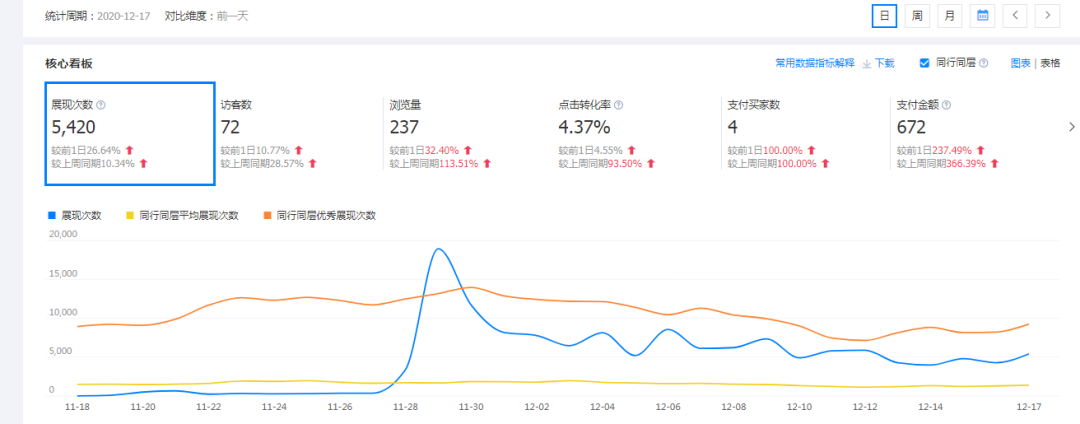Image resolution: width=1080 pixels, height=424 pixels.
Task: Select the 日 daily period tab
Action: tap(883, 16)
